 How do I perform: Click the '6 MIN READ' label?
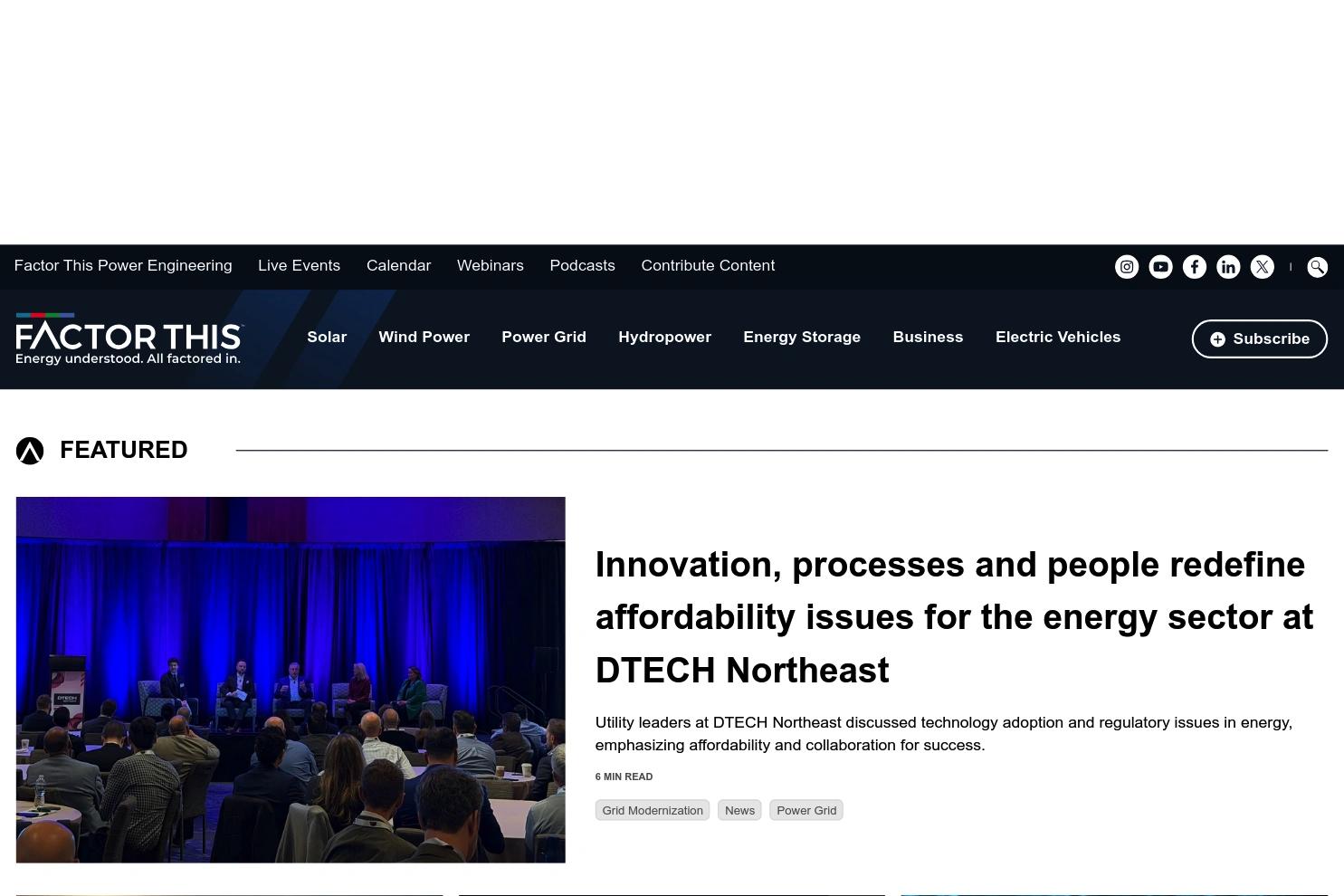tap(624, 777)
